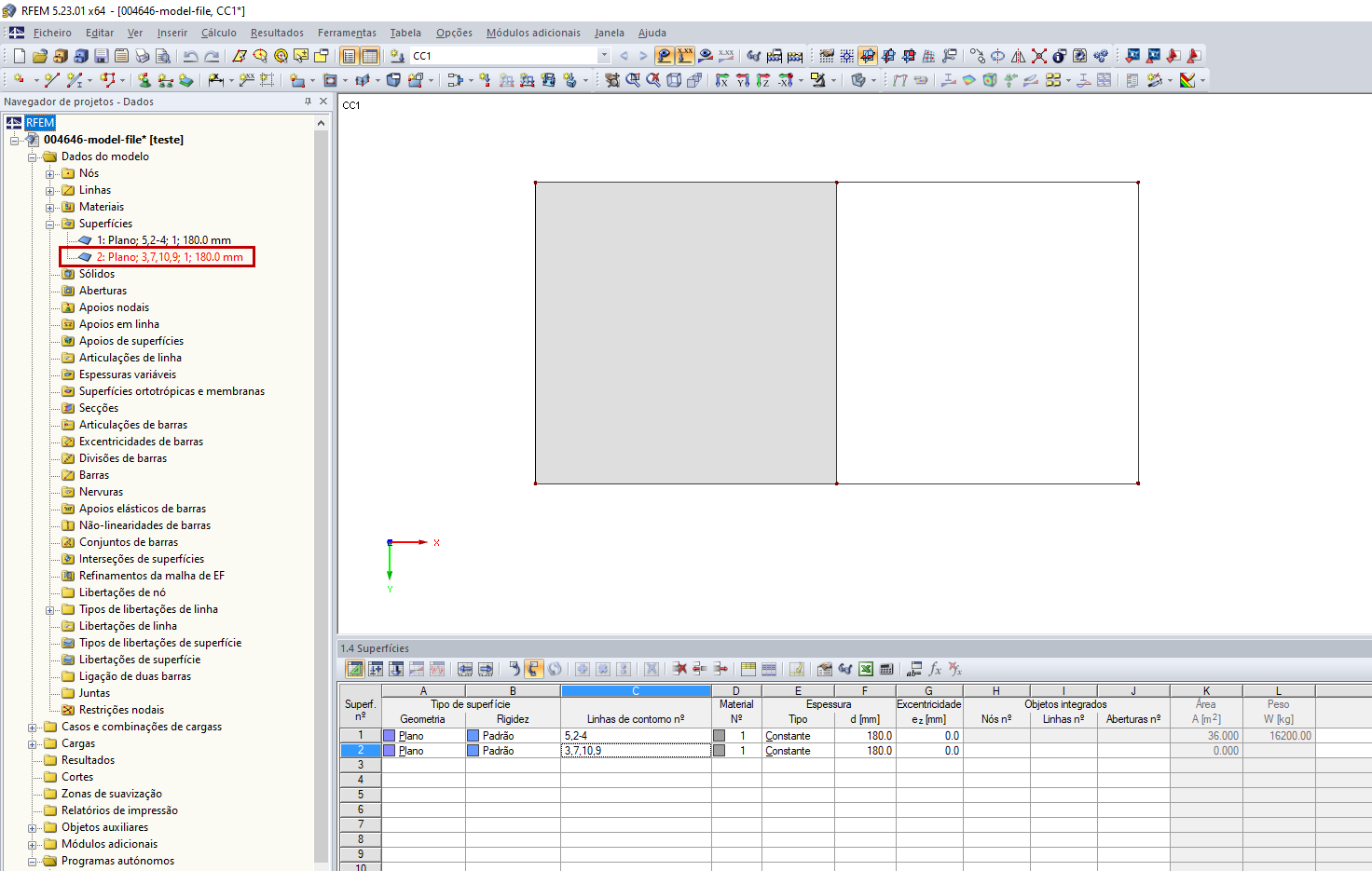Print the current graphic
1372x871 pixels.
coord(143,56)
